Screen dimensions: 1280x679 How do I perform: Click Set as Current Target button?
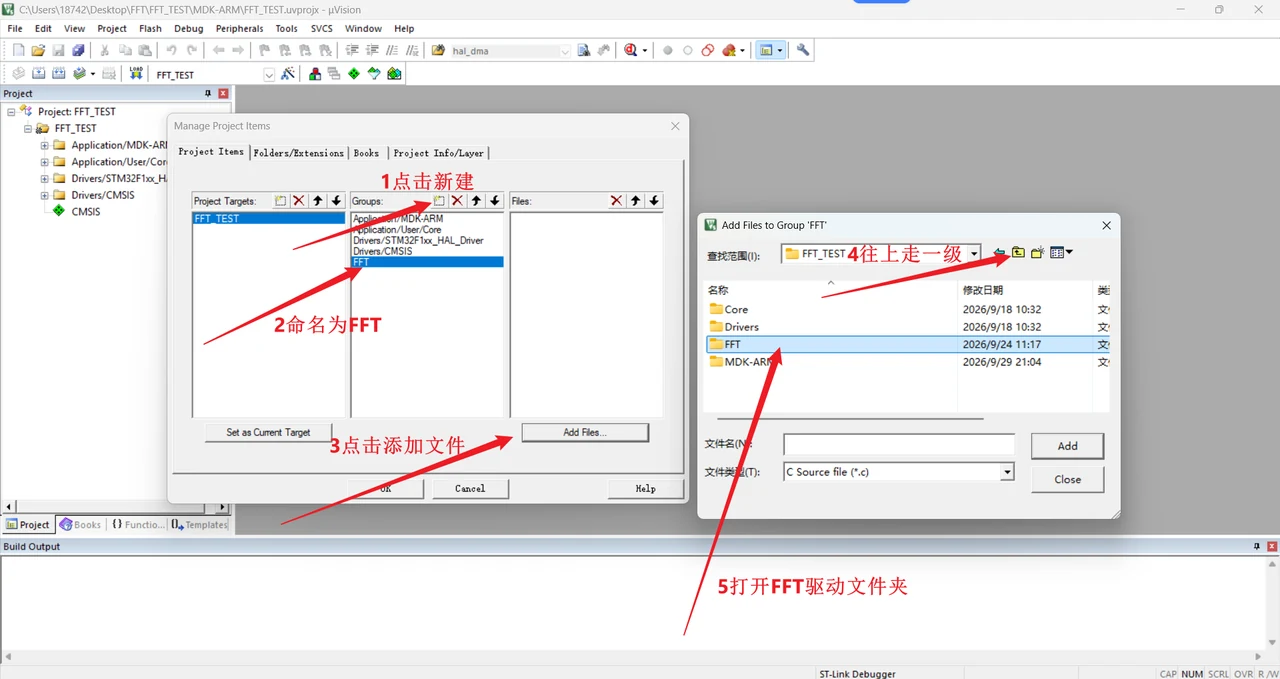(268, 432)
